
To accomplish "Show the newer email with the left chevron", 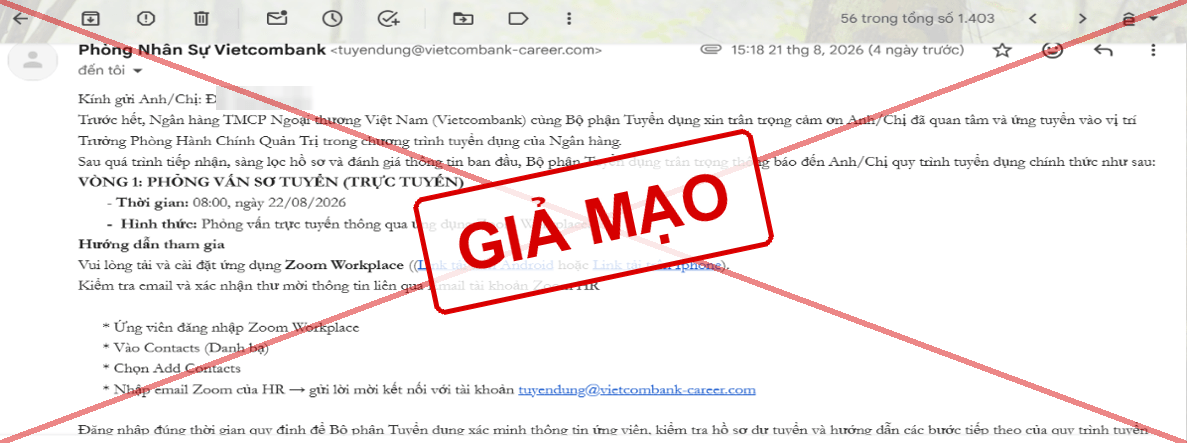I will 1032,18.
